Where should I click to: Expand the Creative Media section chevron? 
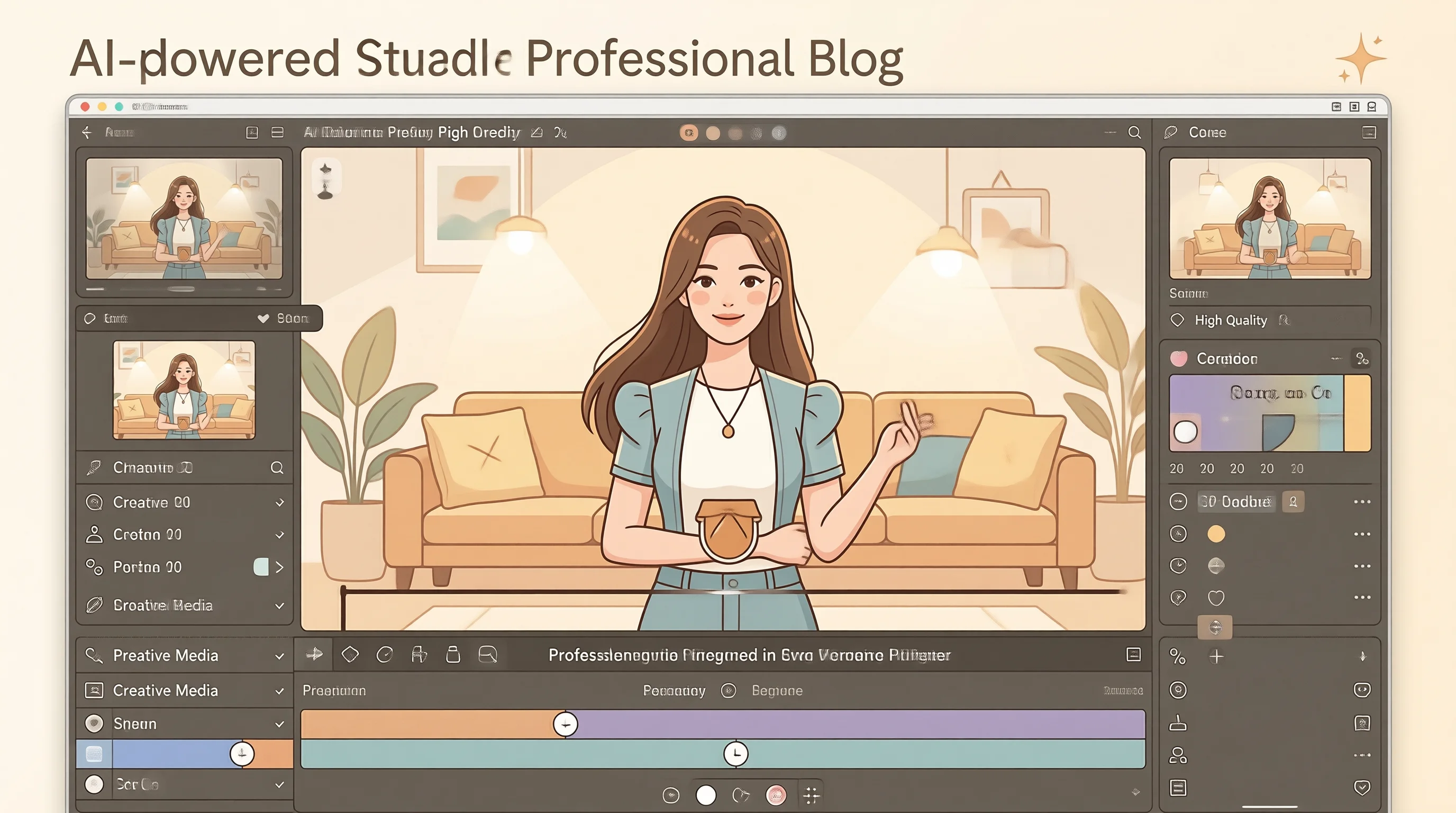coord(280,691)
